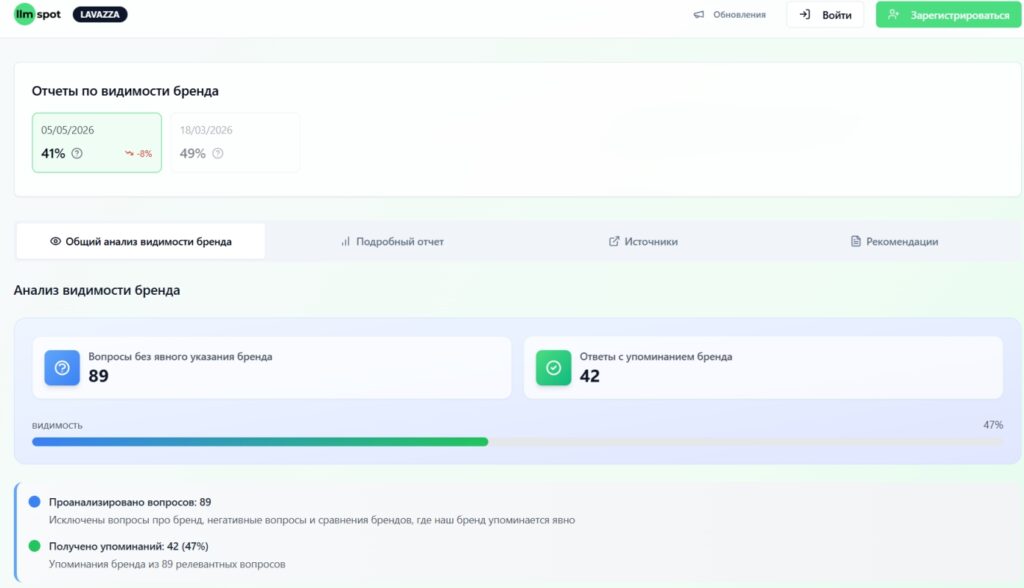Click the Зарегистрироваться sign-up button
Viewport: 1024px width, 588px height.
(948, 14)
